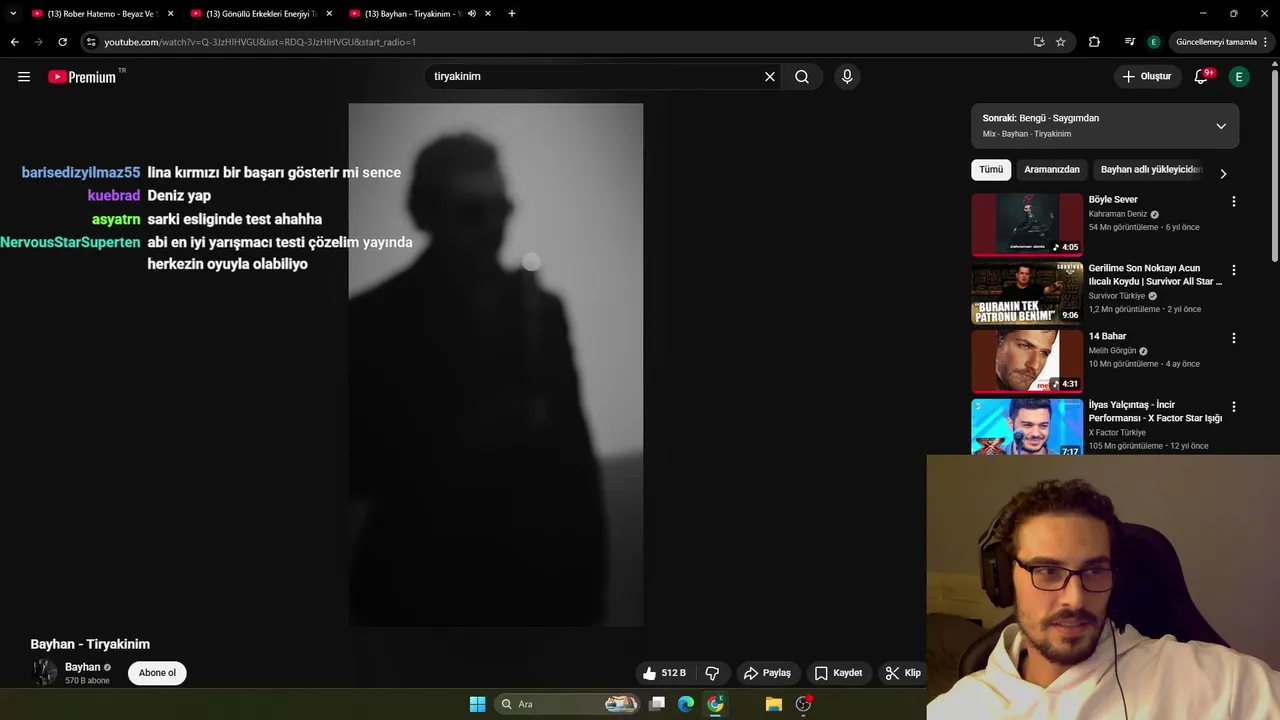Mute the Bayhan tab audio icon
Screen dimensions: 1280x720
coord(472,14)
